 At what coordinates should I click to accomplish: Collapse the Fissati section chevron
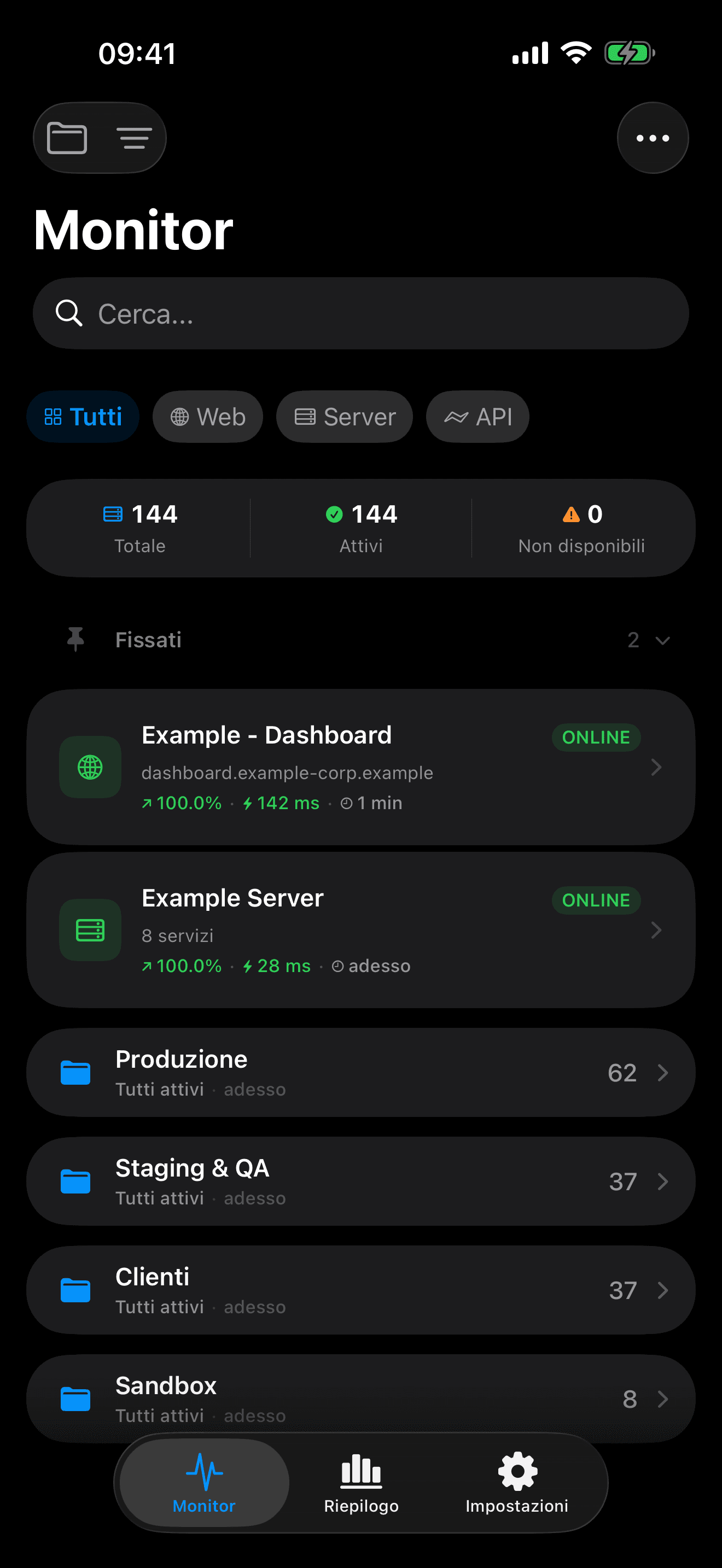(x=662, y=640)
